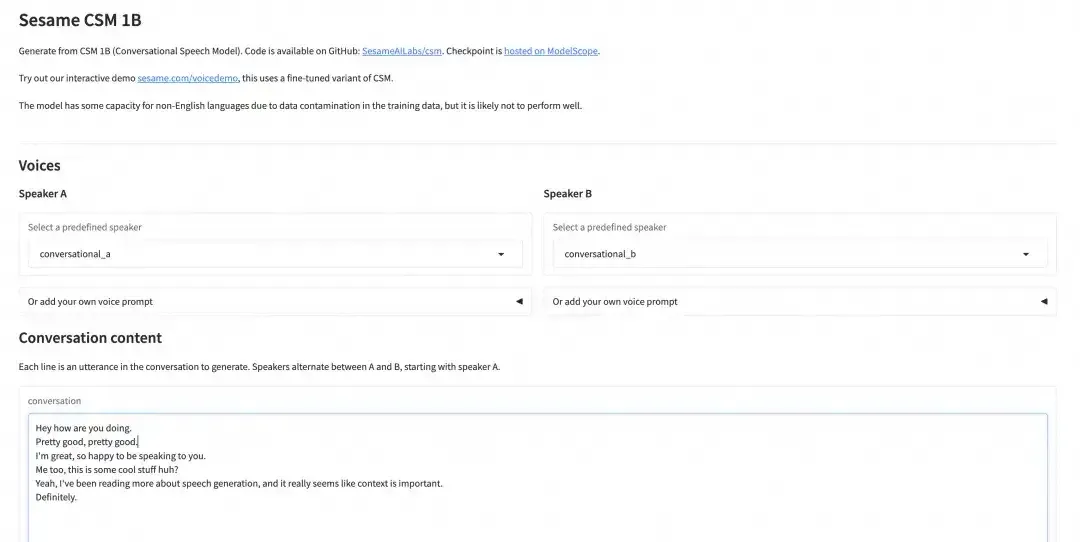Open Speaker B predefined speaker dropdown arrow
The image size is (1080, 542).
pyautogui.click(x=1026, y=254)
